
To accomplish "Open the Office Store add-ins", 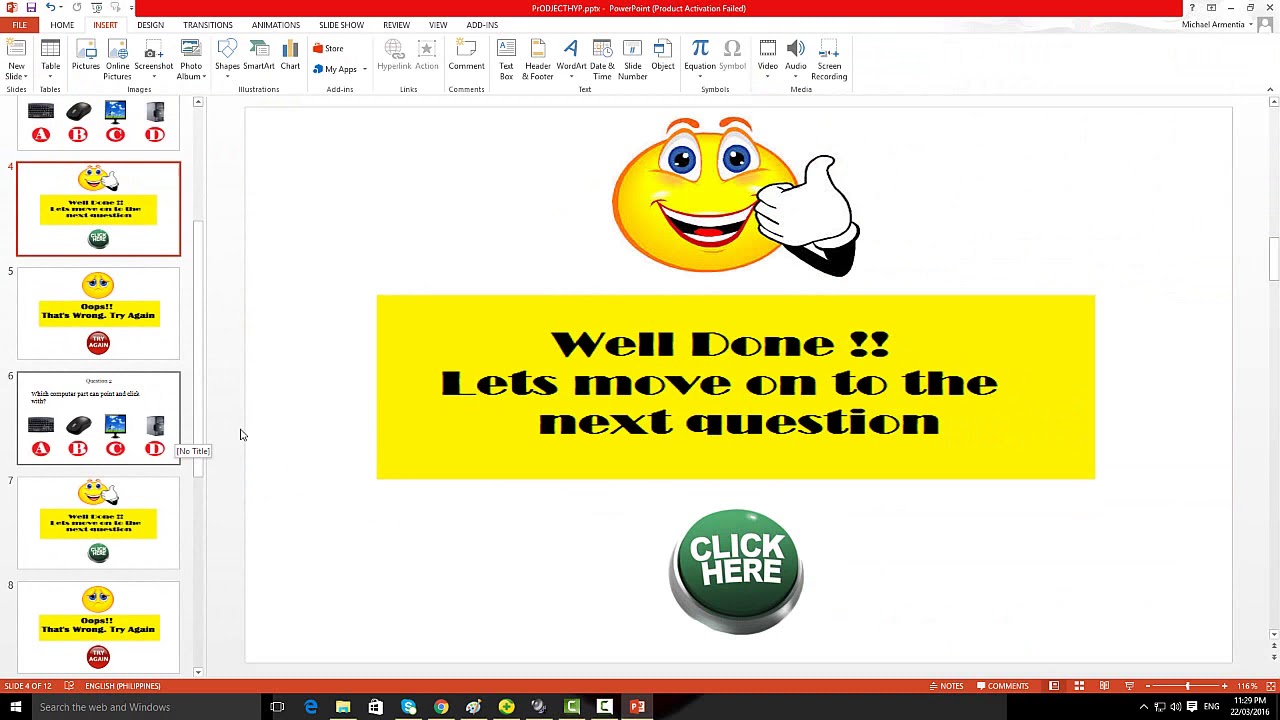I will 328,48.
